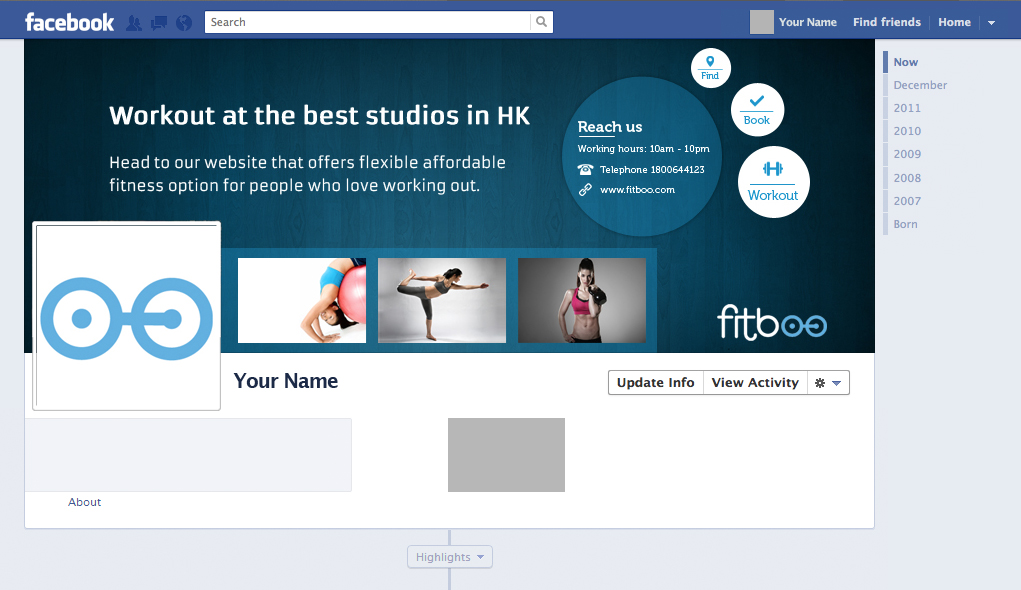Click Telephone 1800644123 text
This screenshot has width=1021, height=590.
(x=652, y=169)
